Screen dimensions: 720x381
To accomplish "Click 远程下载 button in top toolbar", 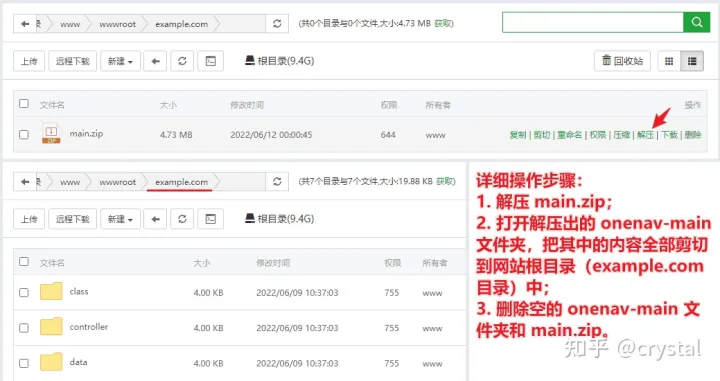I will (x=73, y=61).
